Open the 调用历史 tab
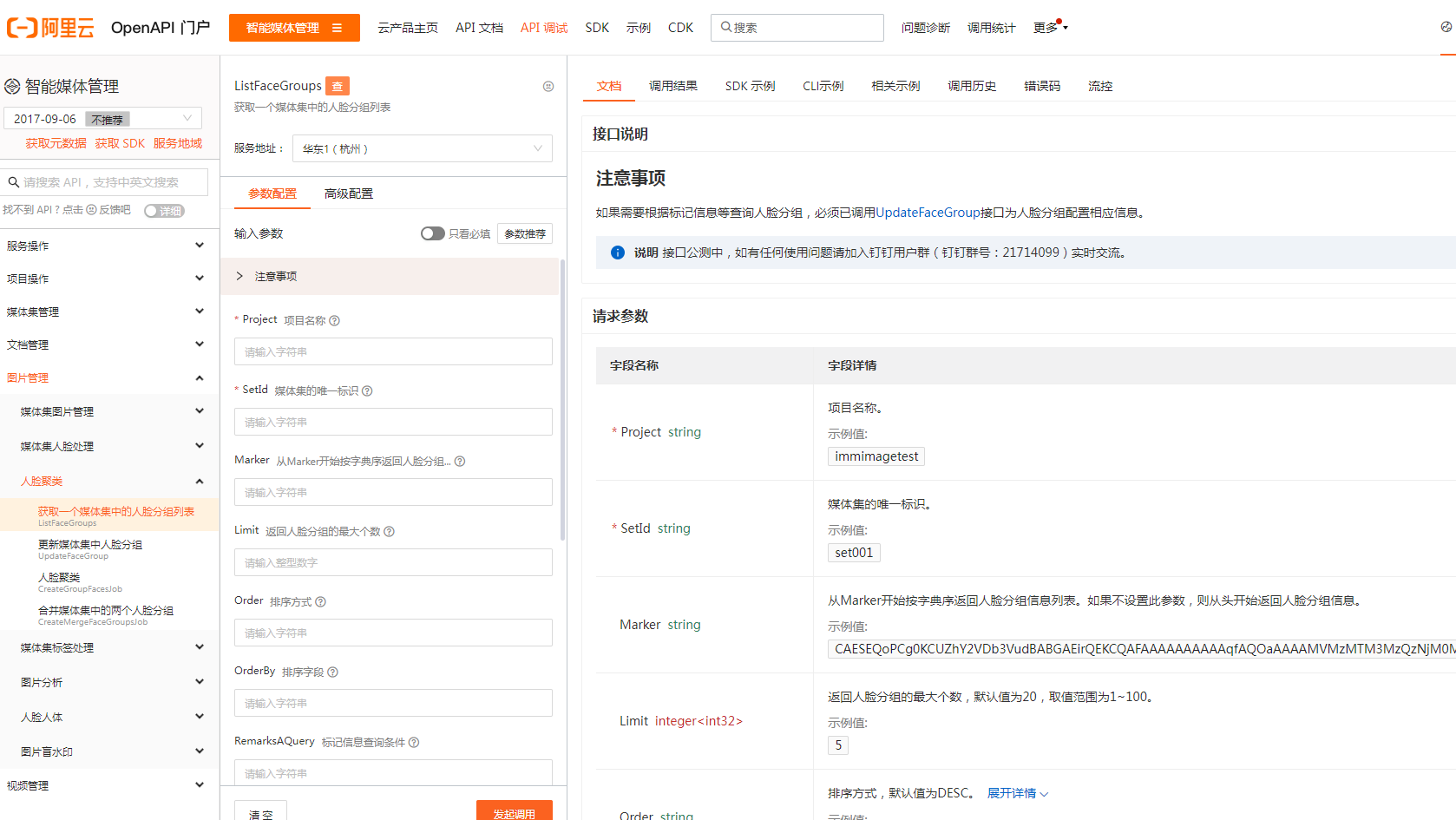Image resolution: width=1456 pixels, height=820 pixels. [972, 86]
